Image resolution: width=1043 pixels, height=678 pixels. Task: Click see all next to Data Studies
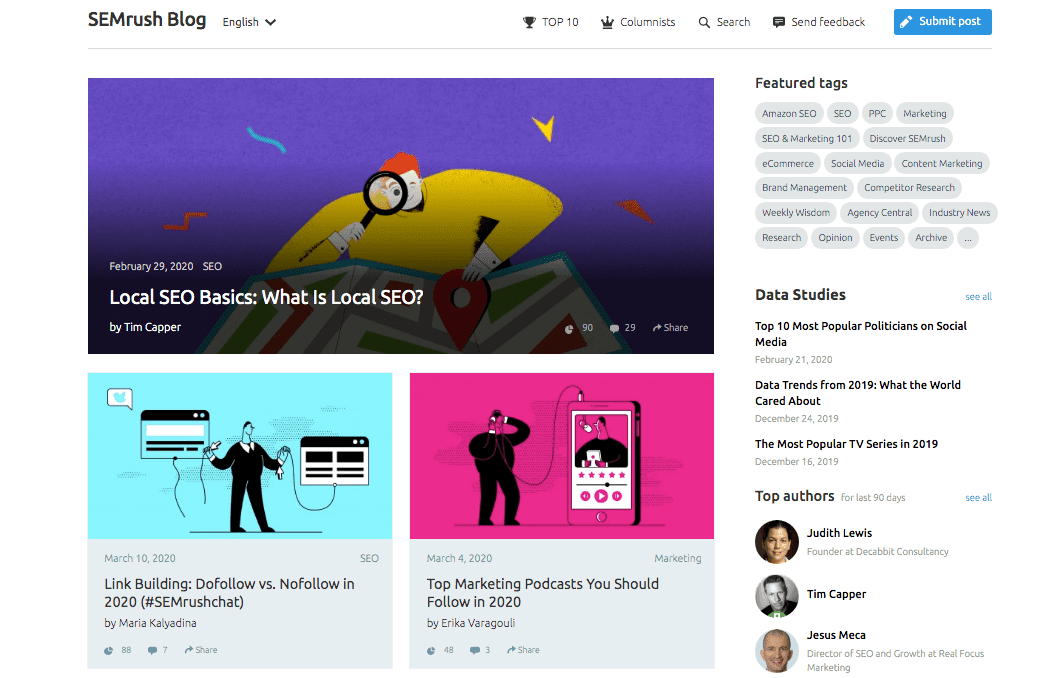pyautogui.click(x=978, y=297)
